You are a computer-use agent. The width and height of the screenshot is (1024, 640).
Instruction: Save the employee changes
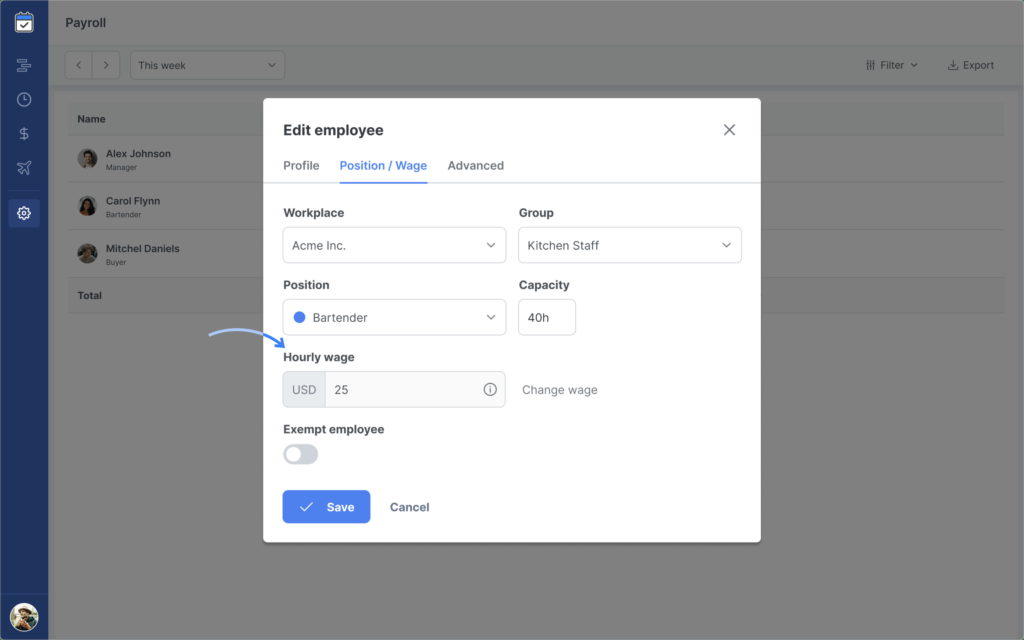tap(326, 507)
